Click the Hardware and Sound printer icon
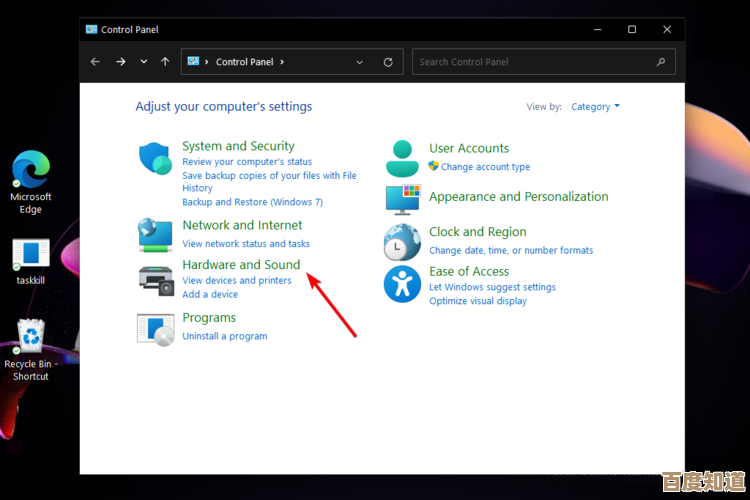The image size is (750, 500). click(155, 280)
